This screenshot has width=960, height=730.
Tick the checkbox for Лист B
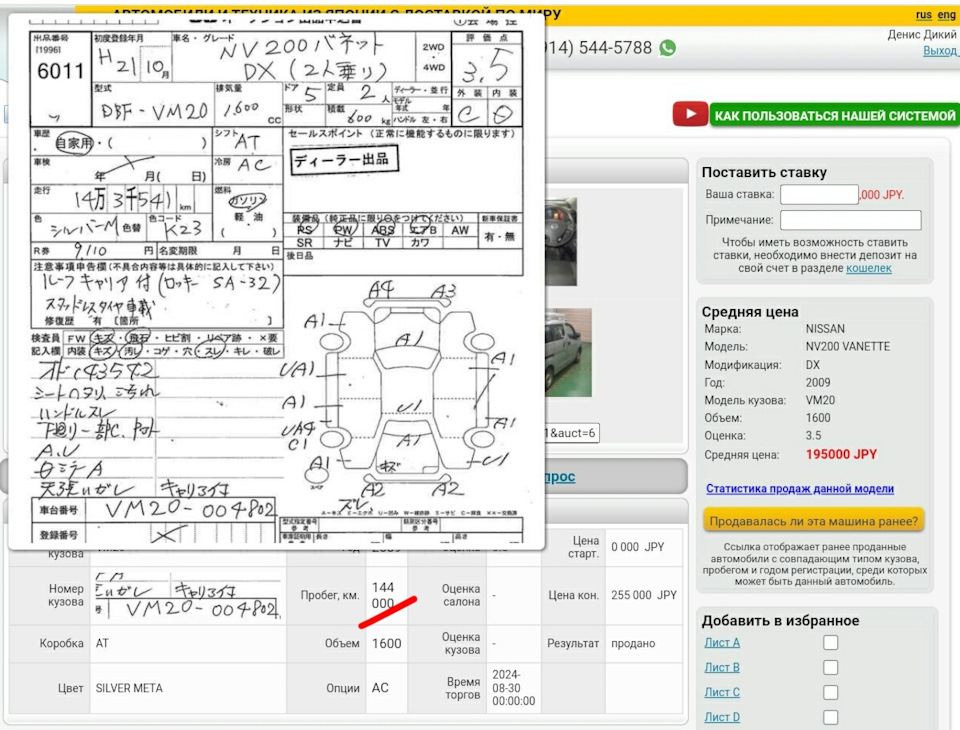[x=830, y=667]
